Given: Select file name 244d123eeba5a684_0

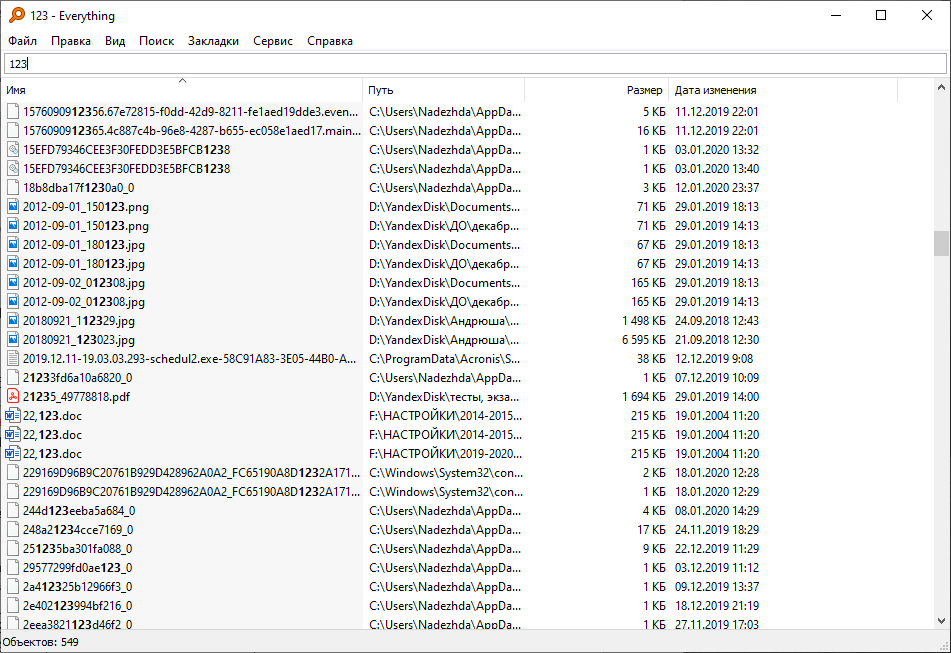Looking at the screenshot, I should coord(79,511).
